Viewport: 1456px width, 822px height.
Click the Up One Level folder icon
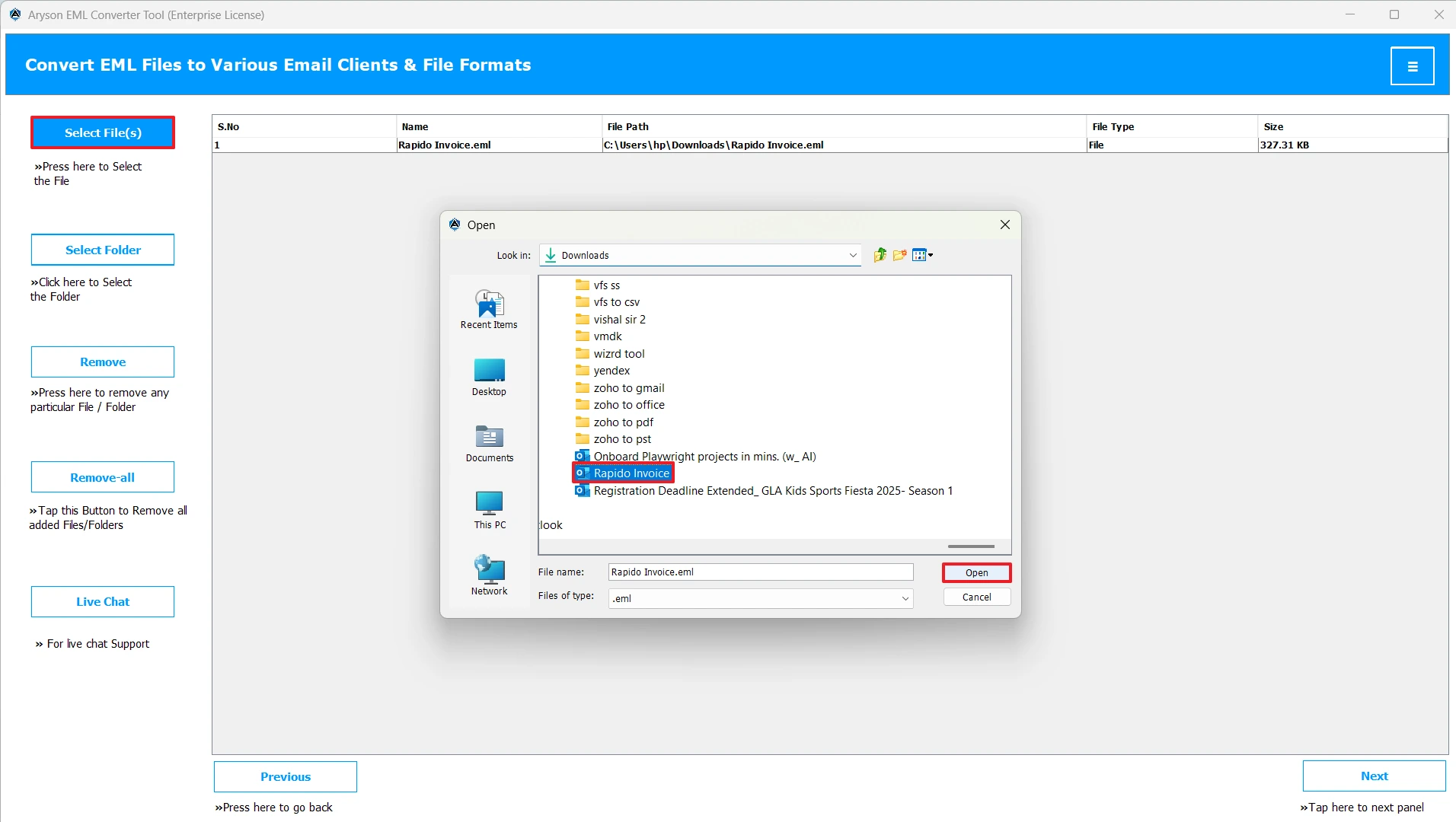tap(880, 255)
